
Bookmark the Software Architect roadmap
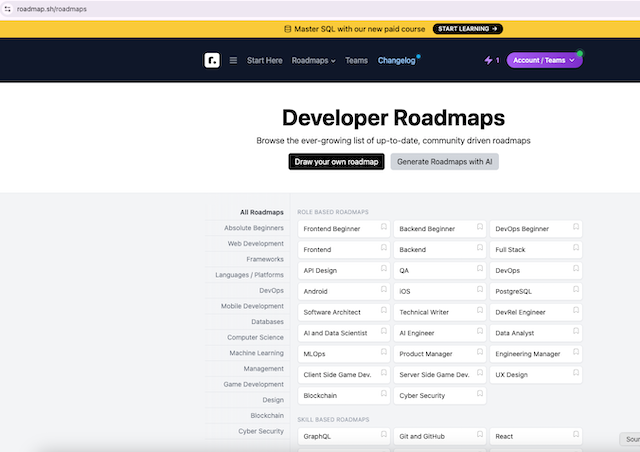(x=384, y=310)
